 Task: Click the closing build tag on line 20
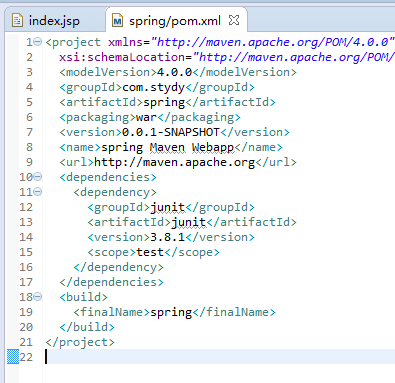click(x=87, y=327)
